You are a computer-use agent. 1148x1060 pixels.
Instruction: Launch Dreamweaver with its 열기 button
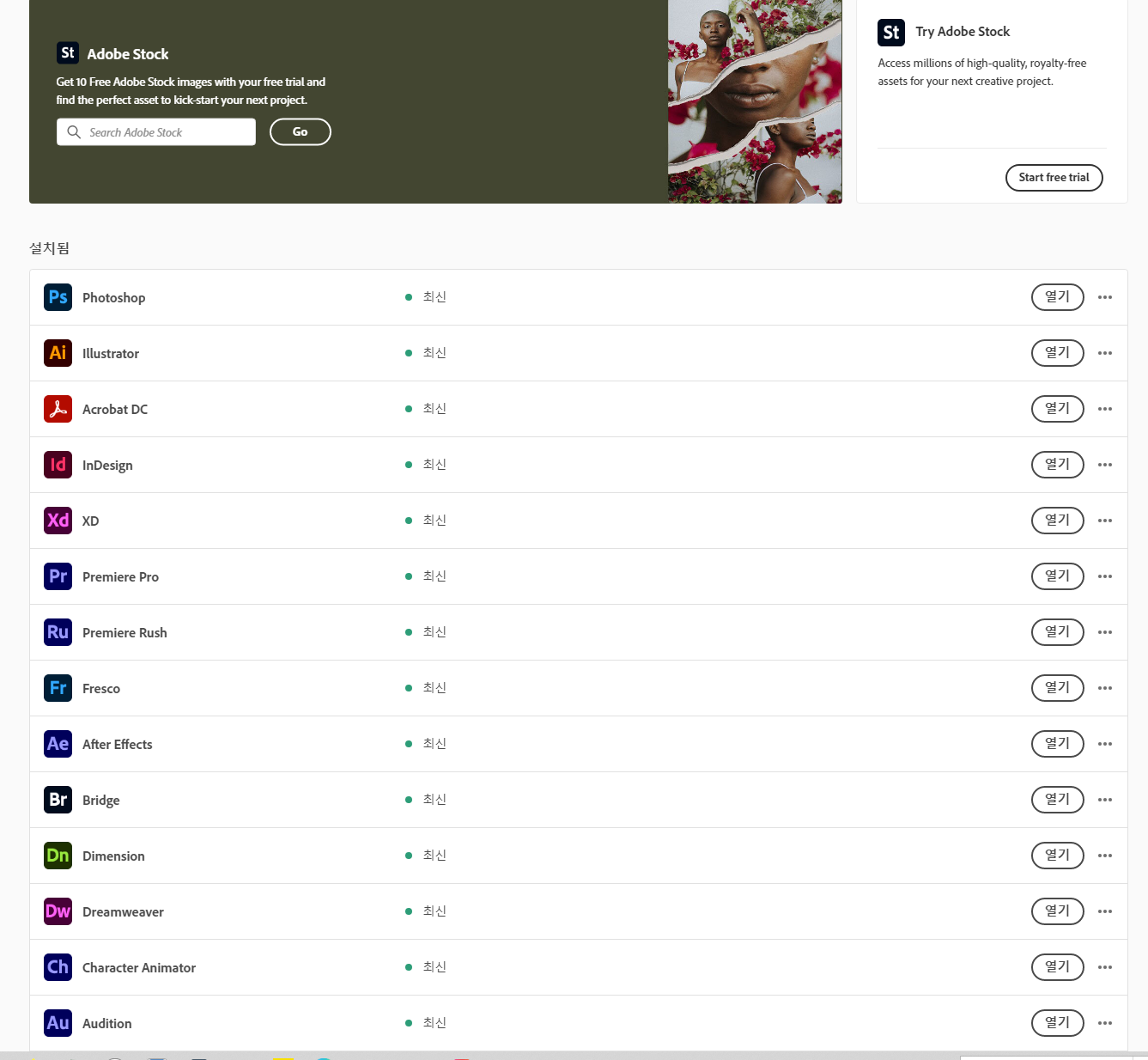1058,911
